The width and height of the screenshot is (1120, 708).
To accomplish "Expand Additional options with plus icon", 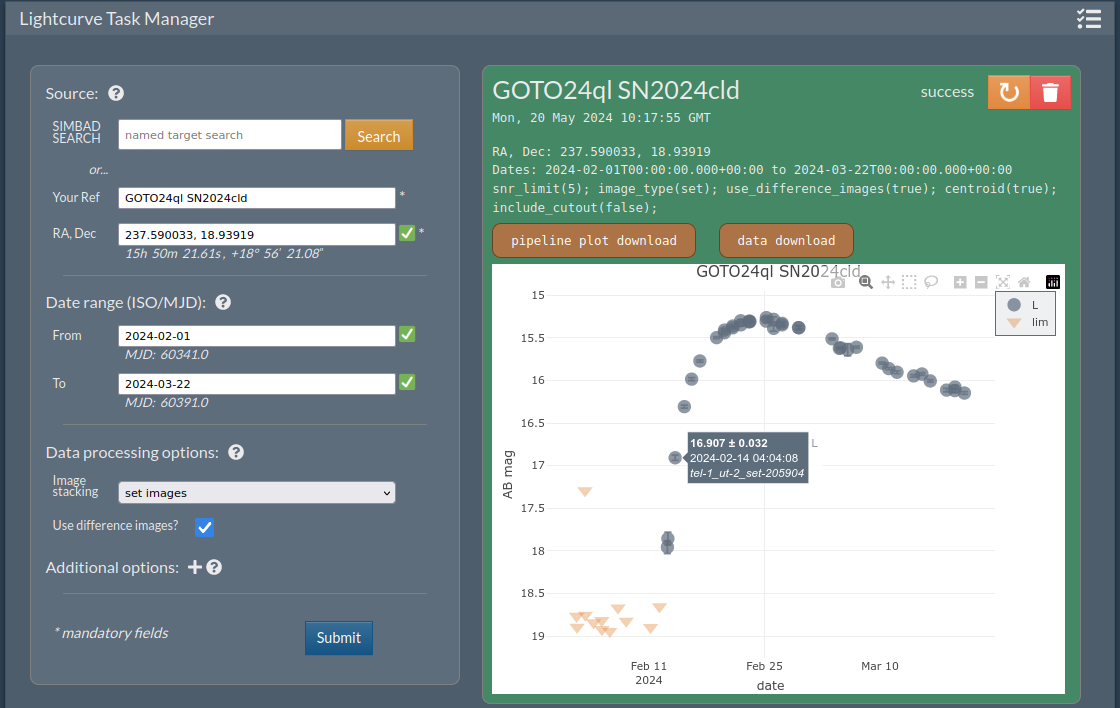I will [x=195, y=567].
